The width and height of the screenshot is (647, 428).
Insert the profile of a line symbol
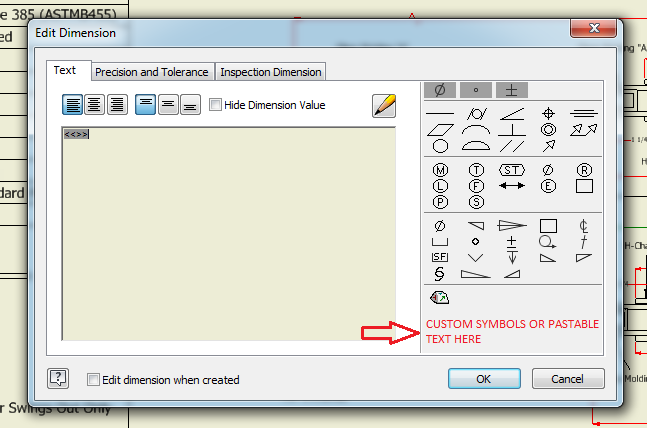[476, 130]
